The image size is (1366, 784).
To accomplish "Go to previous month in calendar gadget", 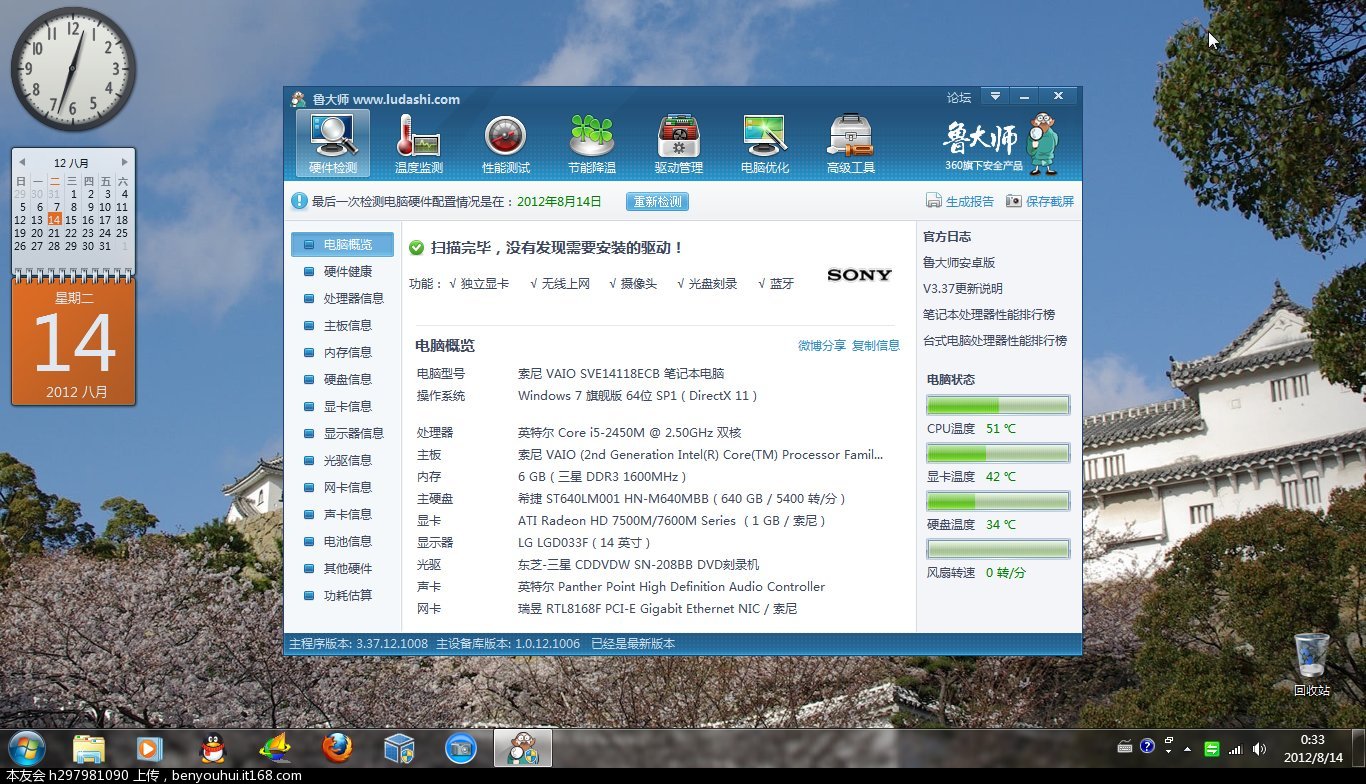I will point(20,162).
